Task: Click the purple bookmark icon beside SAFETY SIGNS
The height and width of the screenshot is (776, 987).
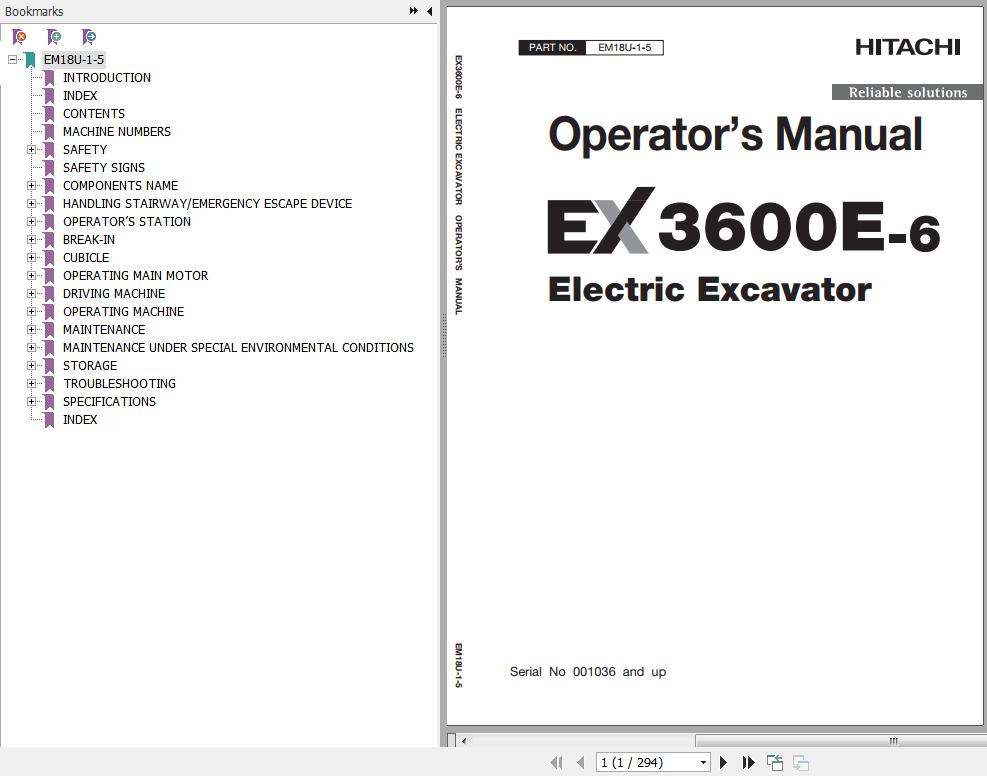Action: 49,168
